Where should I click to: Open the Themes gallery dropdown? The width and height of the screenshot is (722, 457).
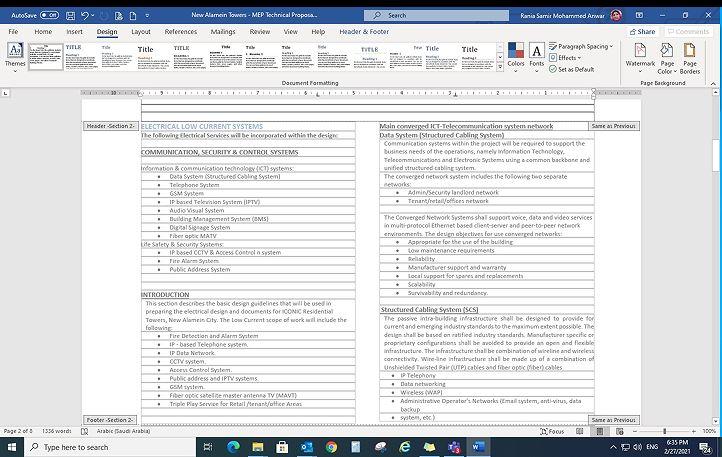pos(15,57)
